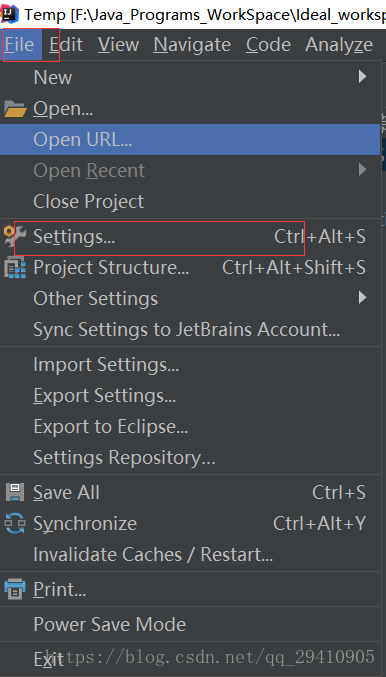Expand the New submenu arrow
386x677 pixels.
[362, 77]
